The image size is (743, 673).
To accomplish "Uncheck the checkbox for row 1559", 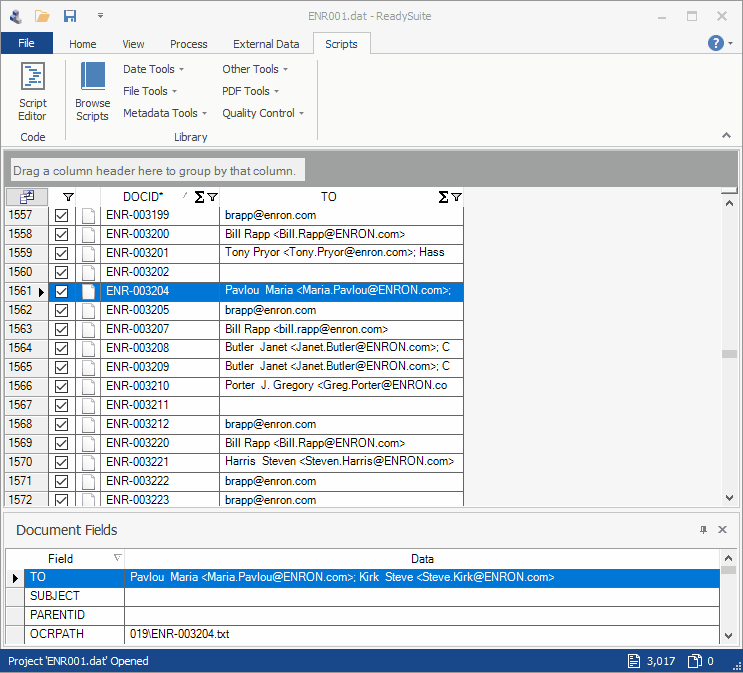I will coord(61,254).
